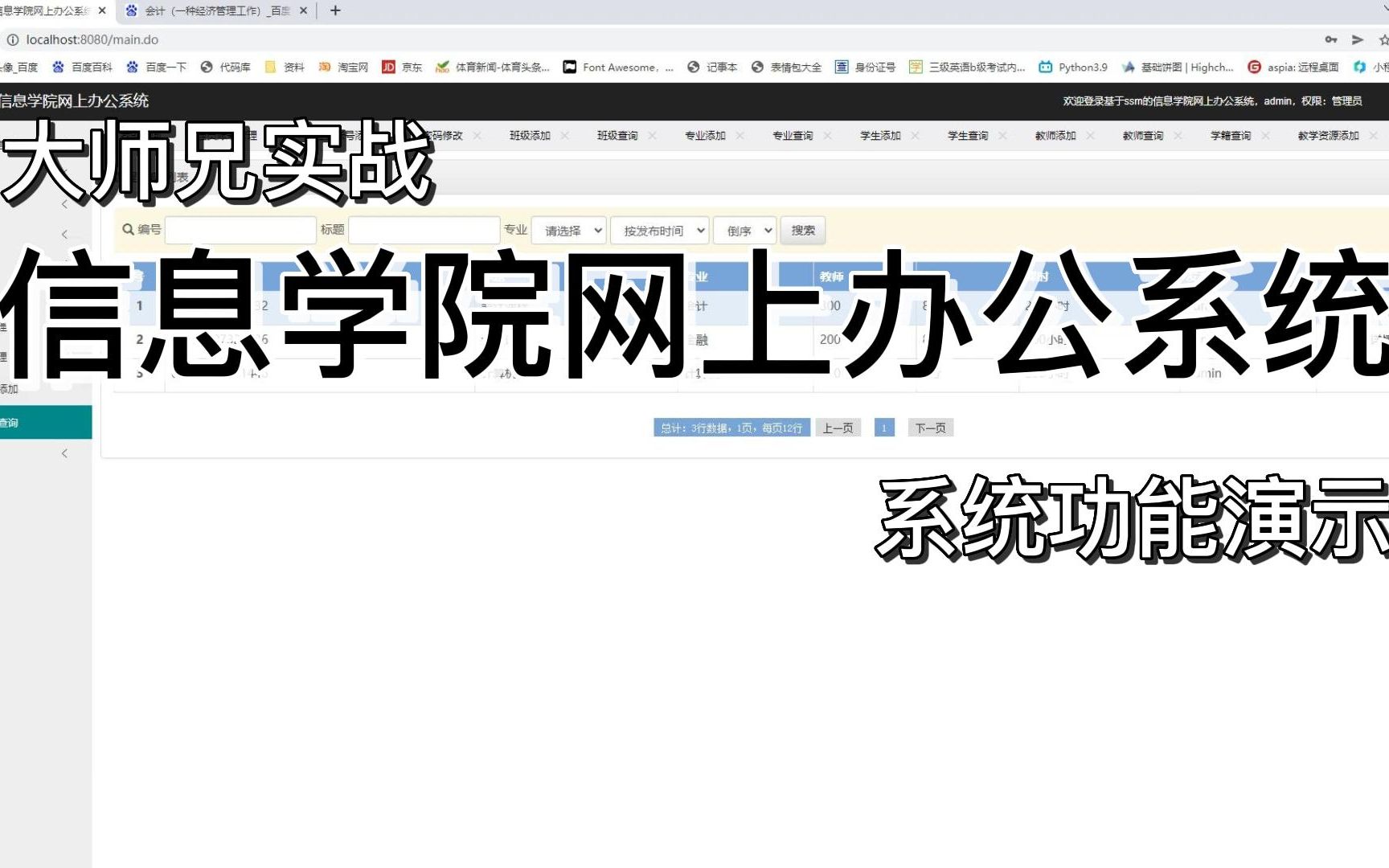The width and height of the screenshot is (1389, 868).
Task: Click the 标题 search input field
Action: [424, 231]
